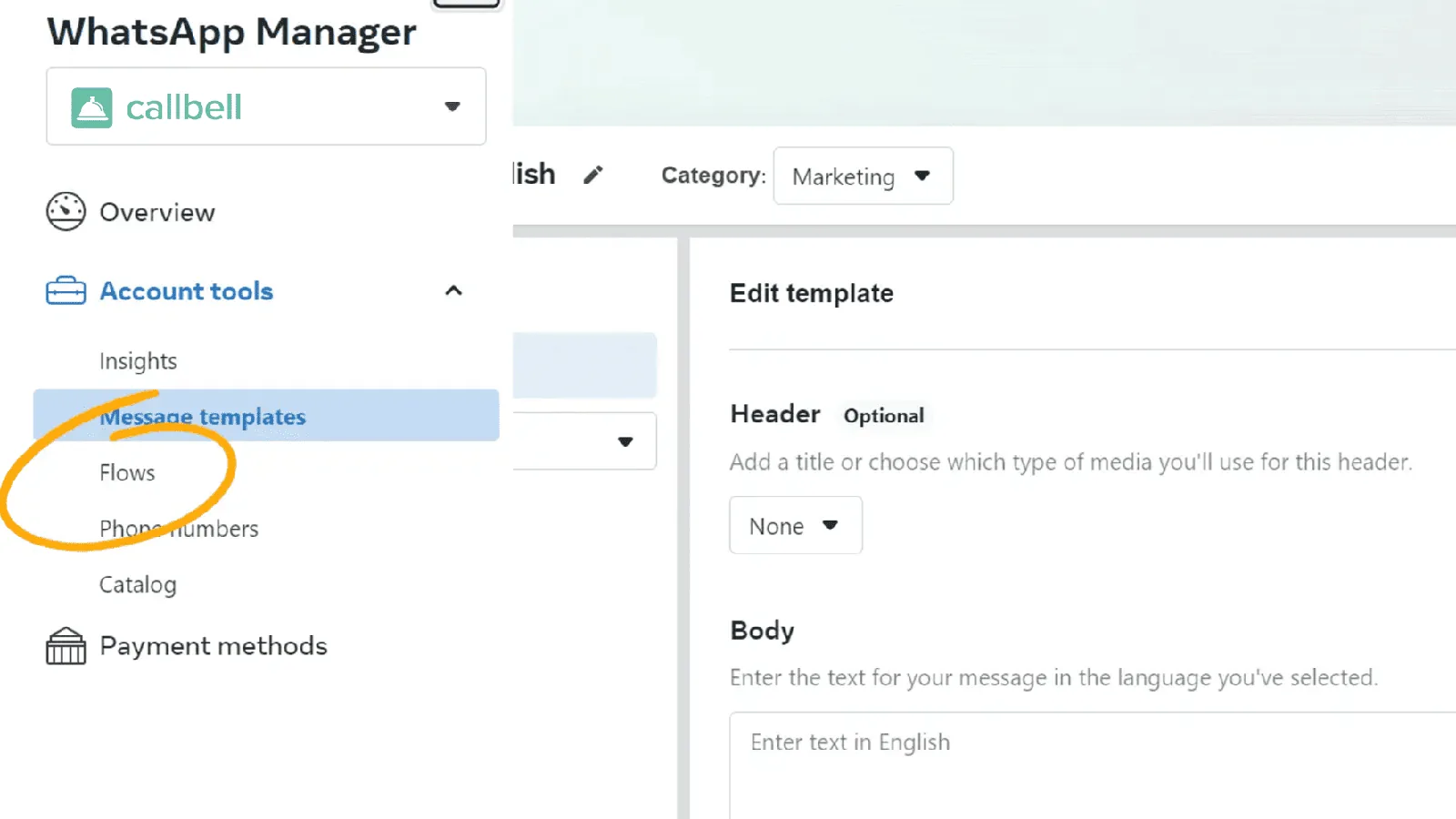The image size is (1456, 819).
Task: Go to Insights in the sidebar
Action: coord(138,361)
